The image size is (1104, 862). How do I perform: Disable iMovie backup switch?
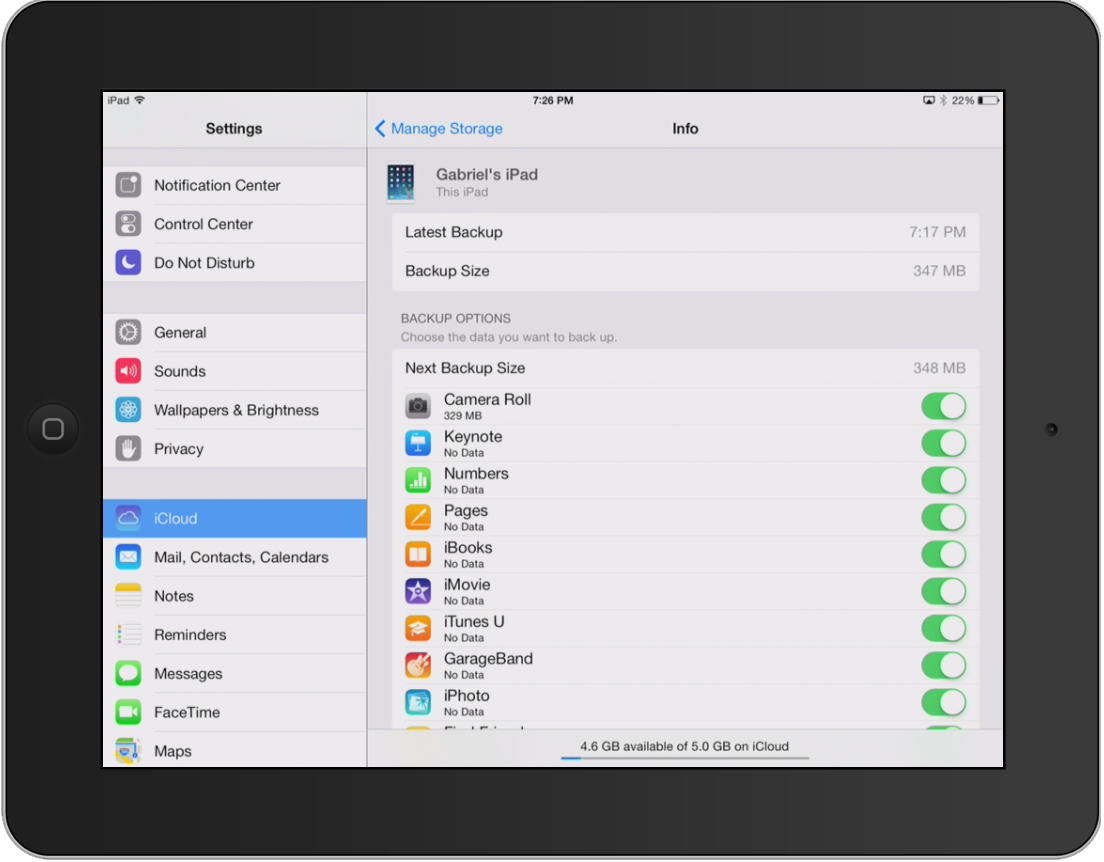(944, 592)
